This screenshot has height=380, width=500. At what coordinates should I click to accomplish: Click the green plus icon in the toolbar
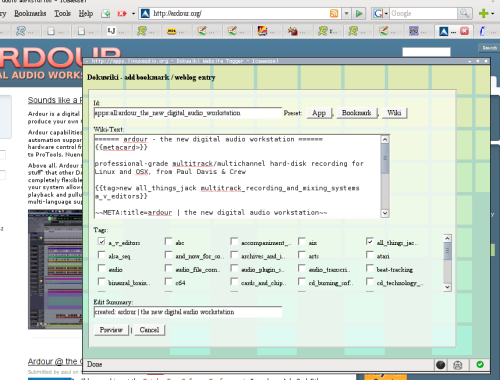tap(483, 14)
